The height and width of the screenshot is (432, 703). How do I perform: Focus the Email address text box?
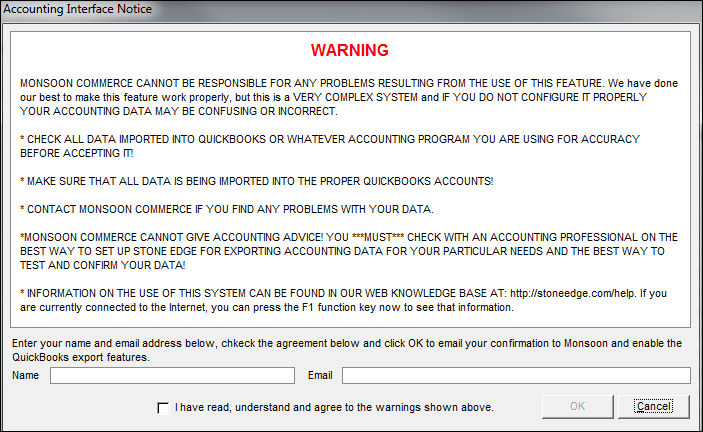[516, 376]
